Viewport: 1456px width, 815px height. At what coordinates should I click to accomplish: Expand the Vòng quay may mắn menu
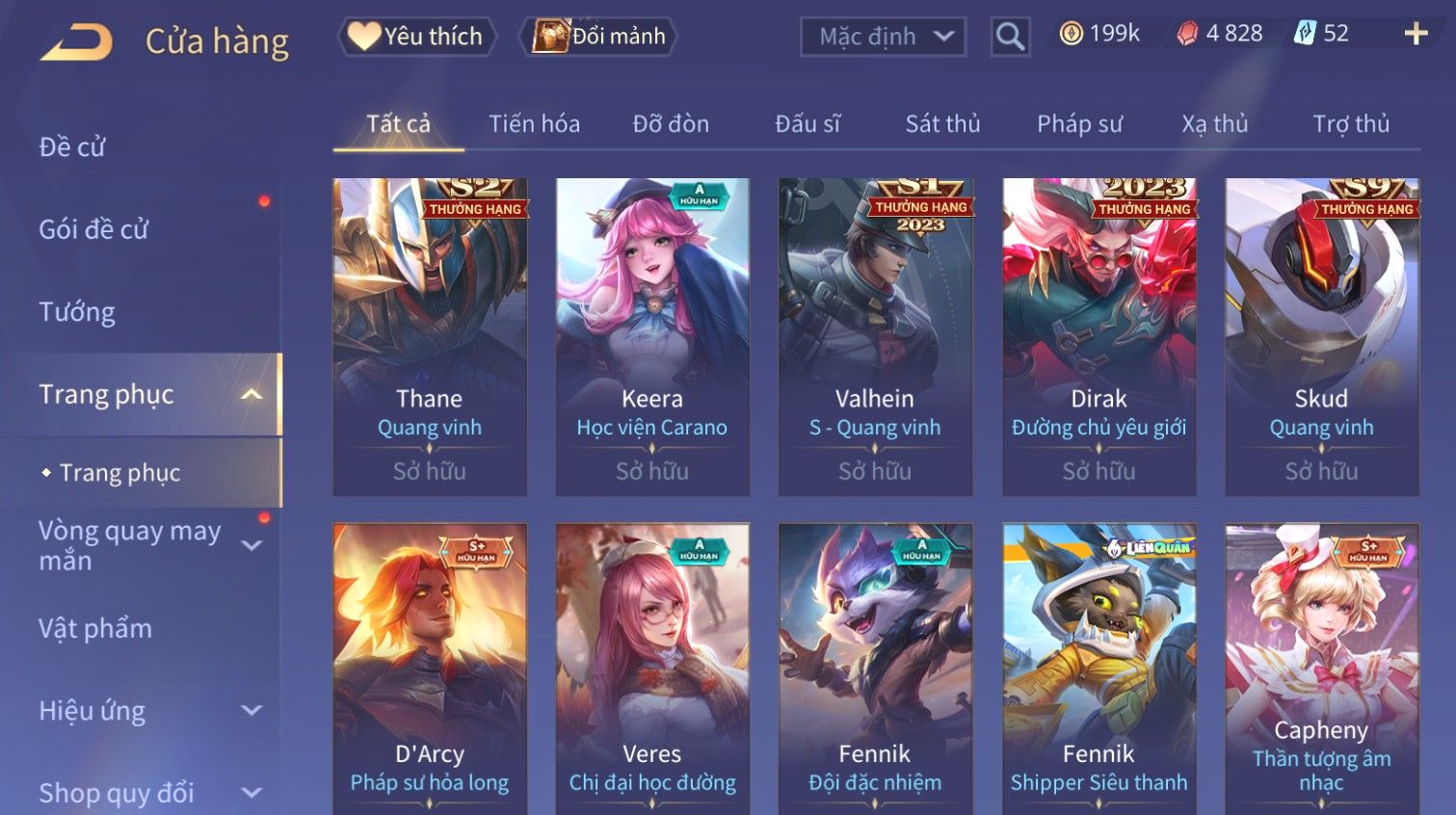(x=251, y=545)
